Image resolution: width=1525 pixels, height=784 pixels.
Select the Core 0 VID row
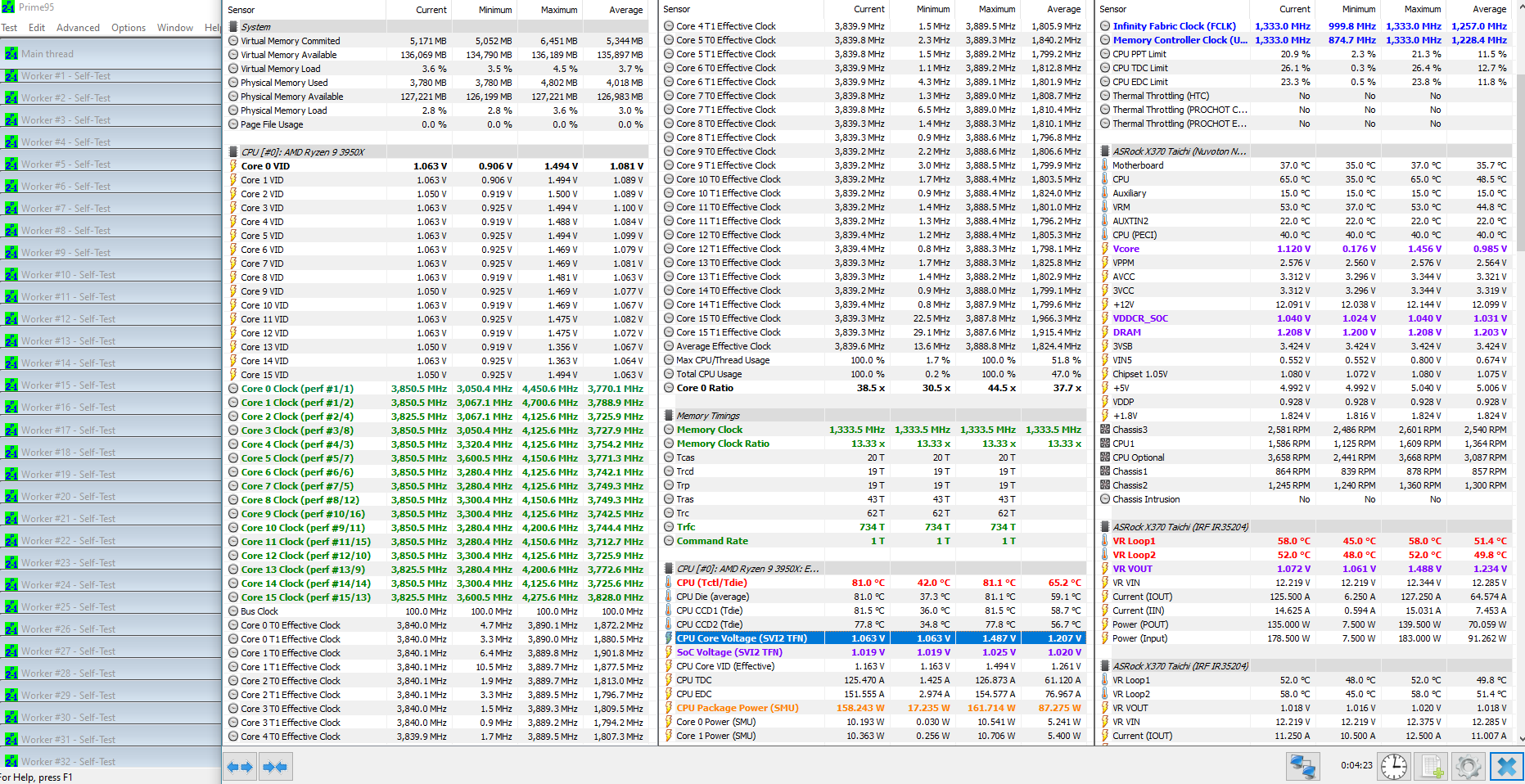point(438,166)
